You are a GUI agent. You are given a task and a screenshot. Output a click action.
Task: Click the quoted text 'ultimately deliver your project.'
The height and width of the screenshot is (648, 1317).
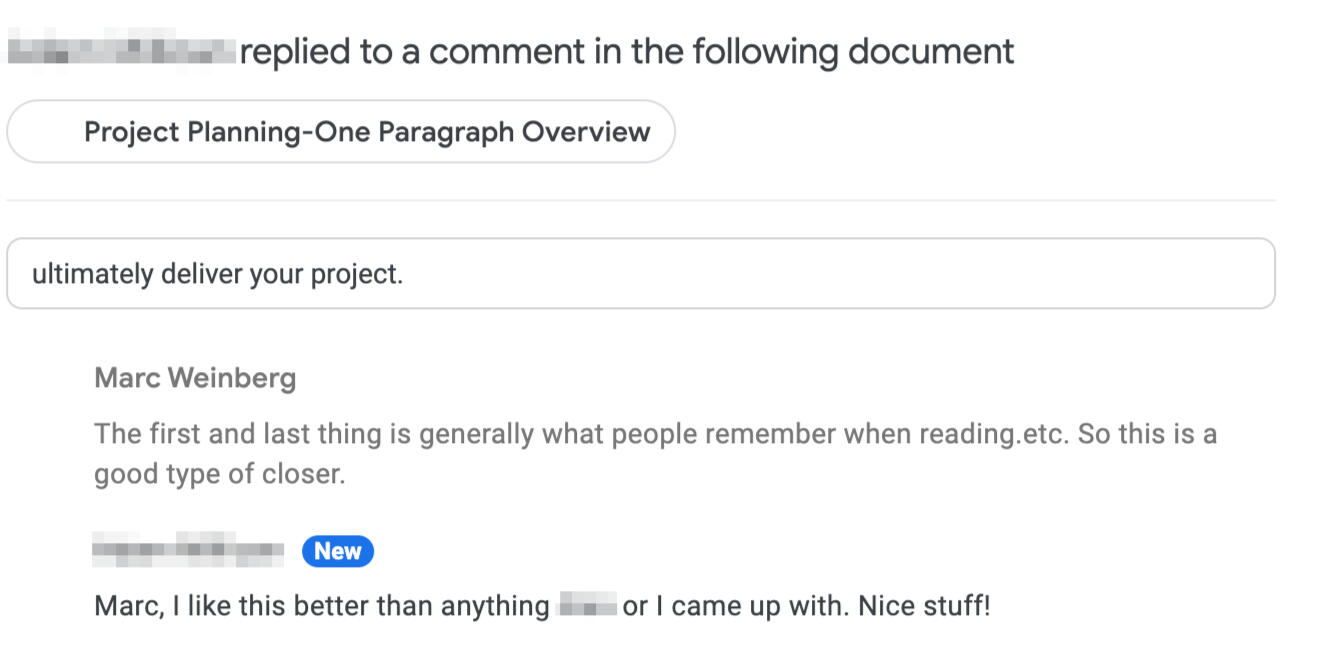[x=217, y=274]
